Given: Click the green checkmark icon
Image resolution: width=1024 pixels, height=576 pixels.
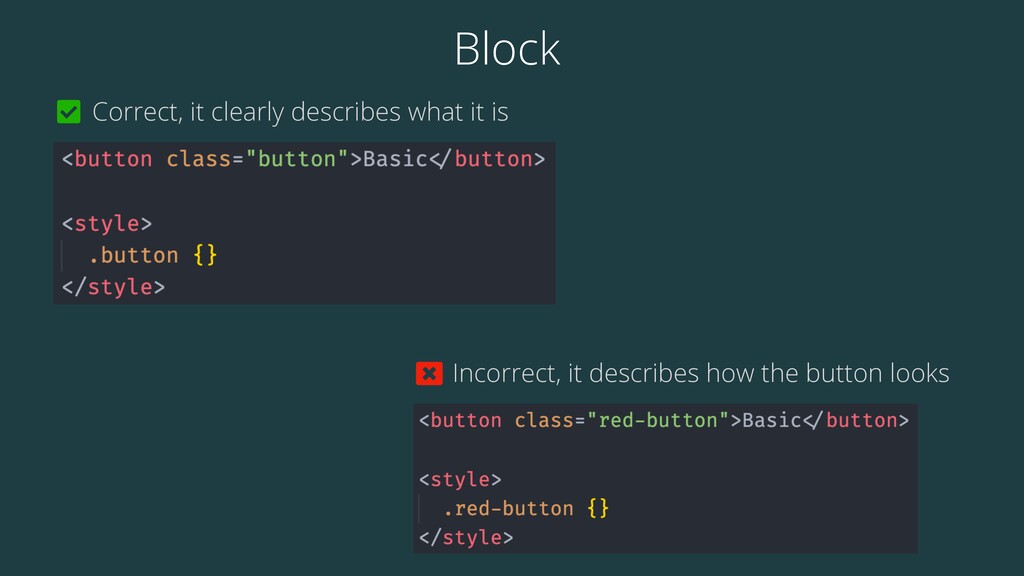Looking at the screenshot, I should coord(69,112).
